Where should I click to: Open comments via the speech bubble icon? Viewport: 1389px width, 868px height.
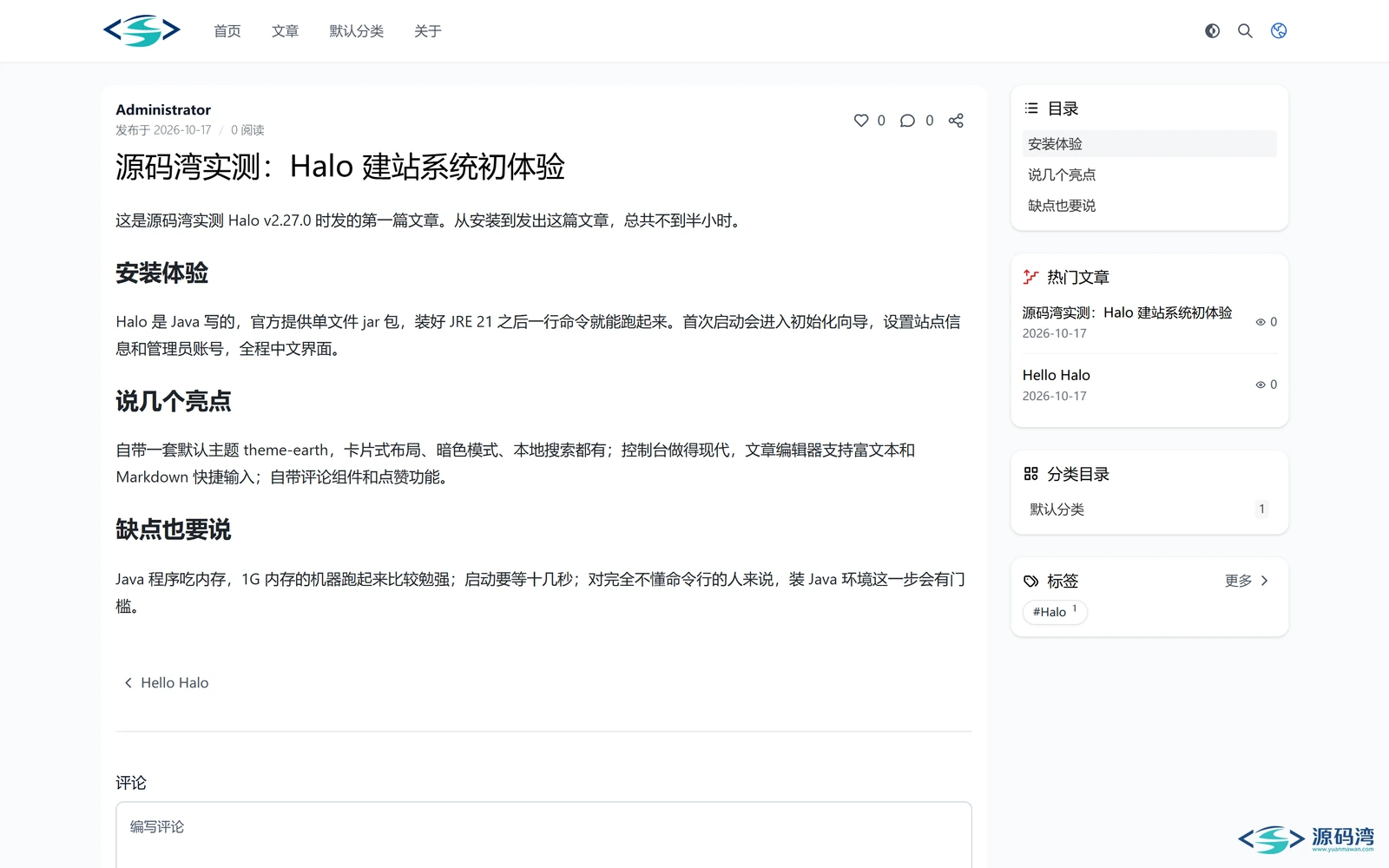[x=907, y=121]
